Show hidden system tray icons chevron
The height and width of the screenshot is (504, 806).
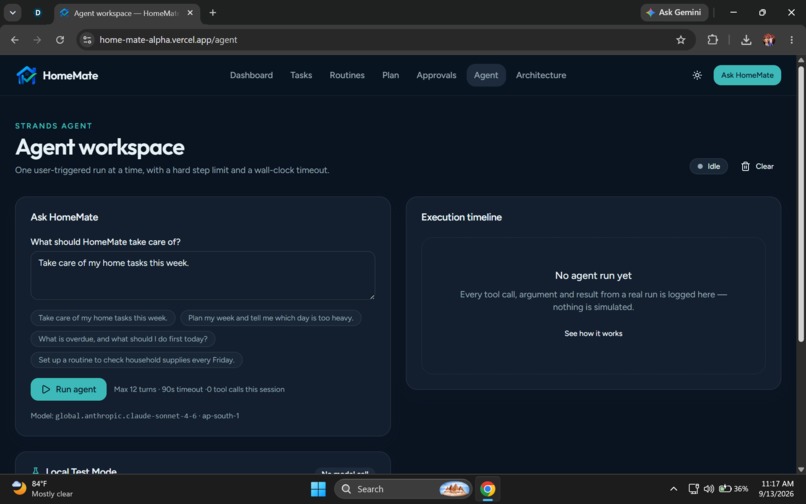pyautogui.click(x=673, y=489)
